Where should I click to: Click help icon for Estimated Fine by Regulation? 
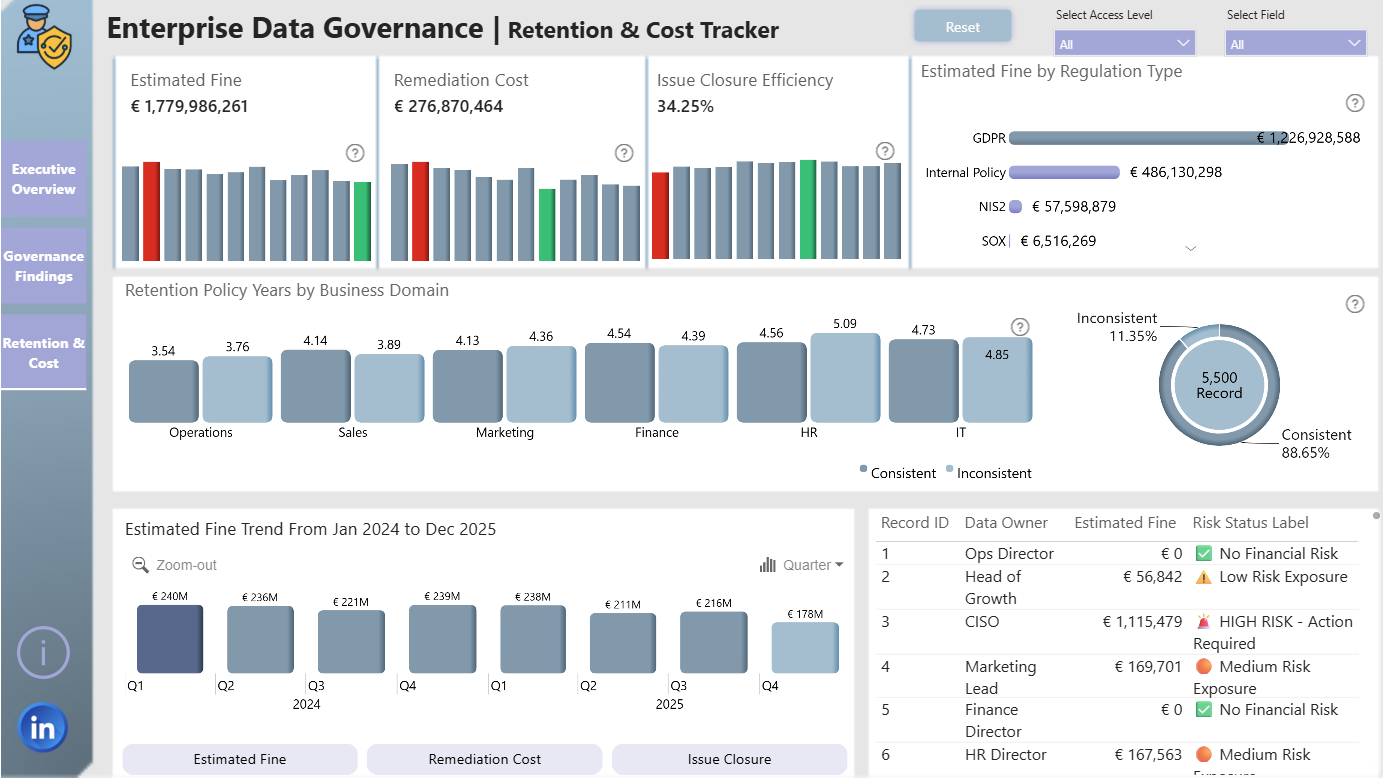[1355, 103]
